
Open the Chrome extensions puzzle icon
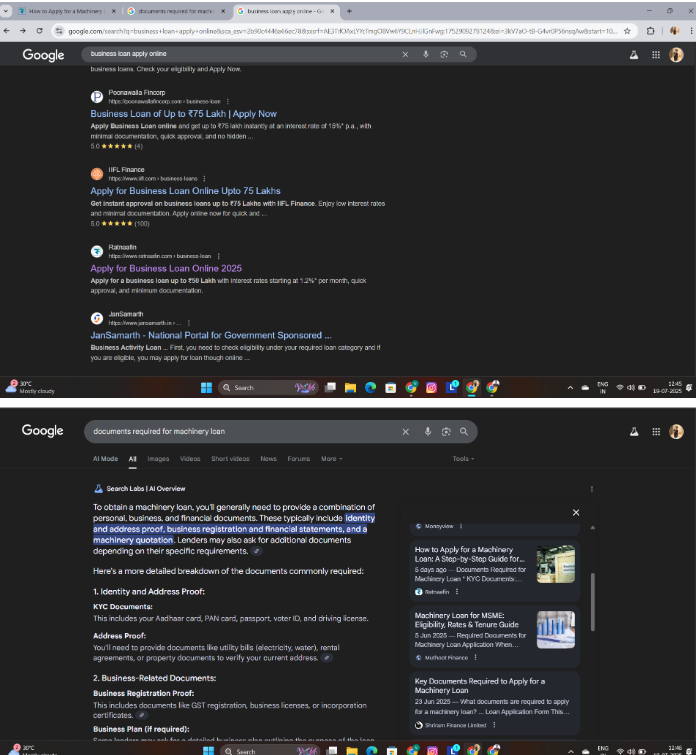[651, 31]
